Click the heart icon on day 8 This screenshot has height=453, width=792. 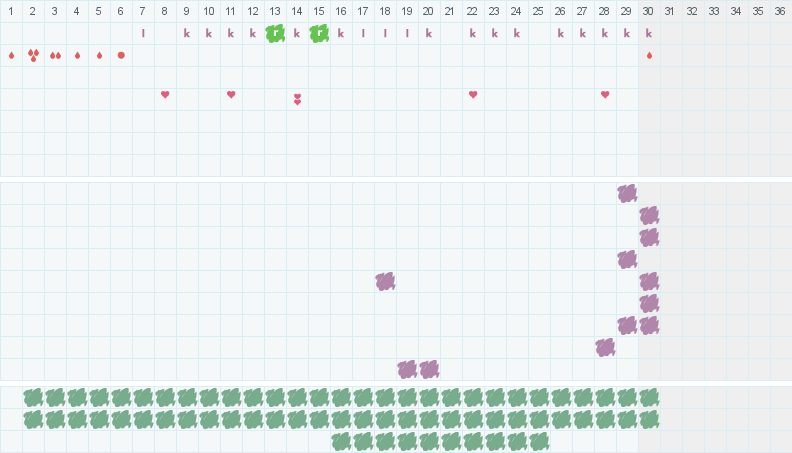coord(165,94)
